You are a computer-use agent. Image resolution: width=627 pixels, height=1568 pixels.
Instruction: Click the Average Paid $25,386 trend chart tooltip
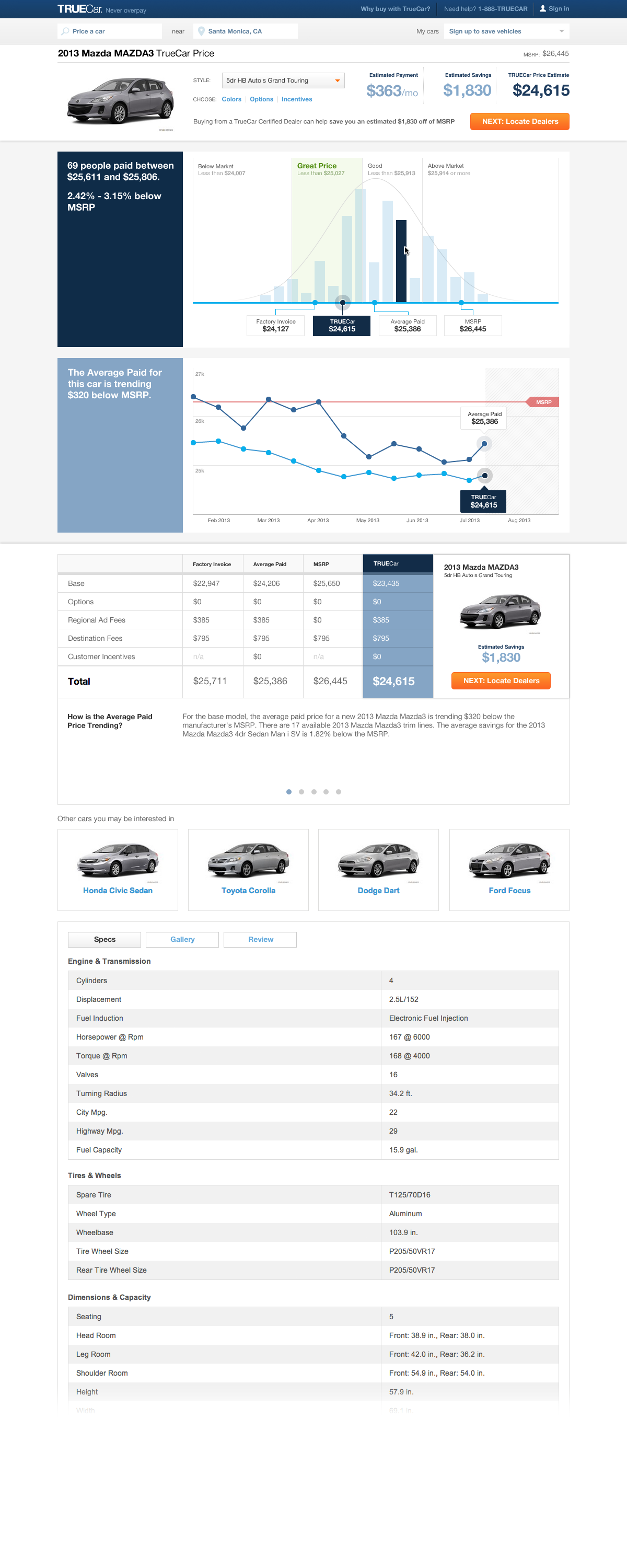click(484, 418)
